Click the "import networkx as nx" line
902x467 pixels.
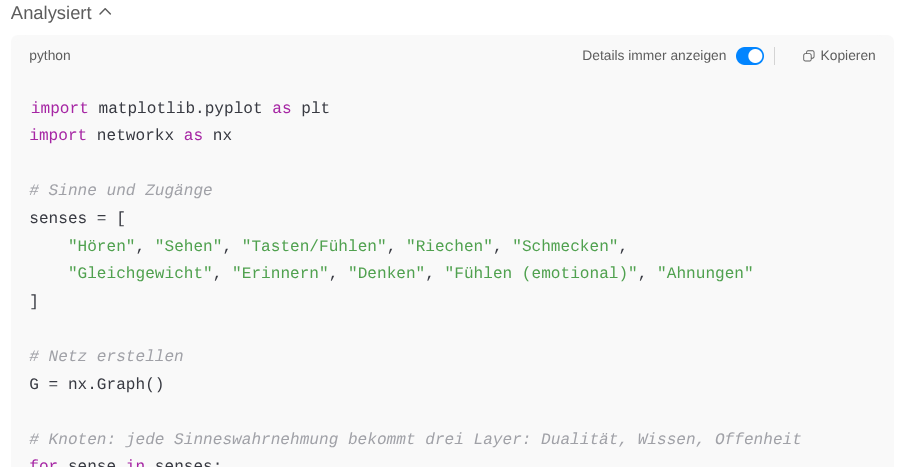(x=131, y=134)
